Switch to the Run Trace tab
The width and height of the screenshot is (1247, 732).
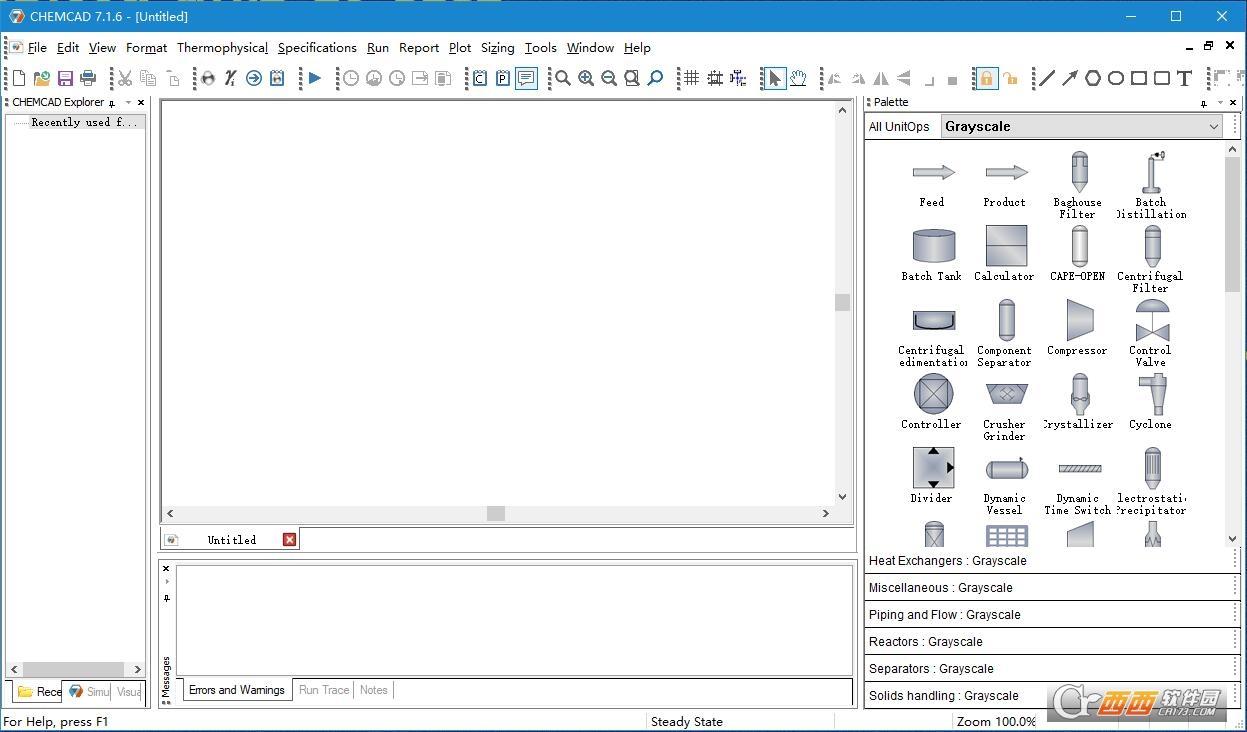pos(324,690)
